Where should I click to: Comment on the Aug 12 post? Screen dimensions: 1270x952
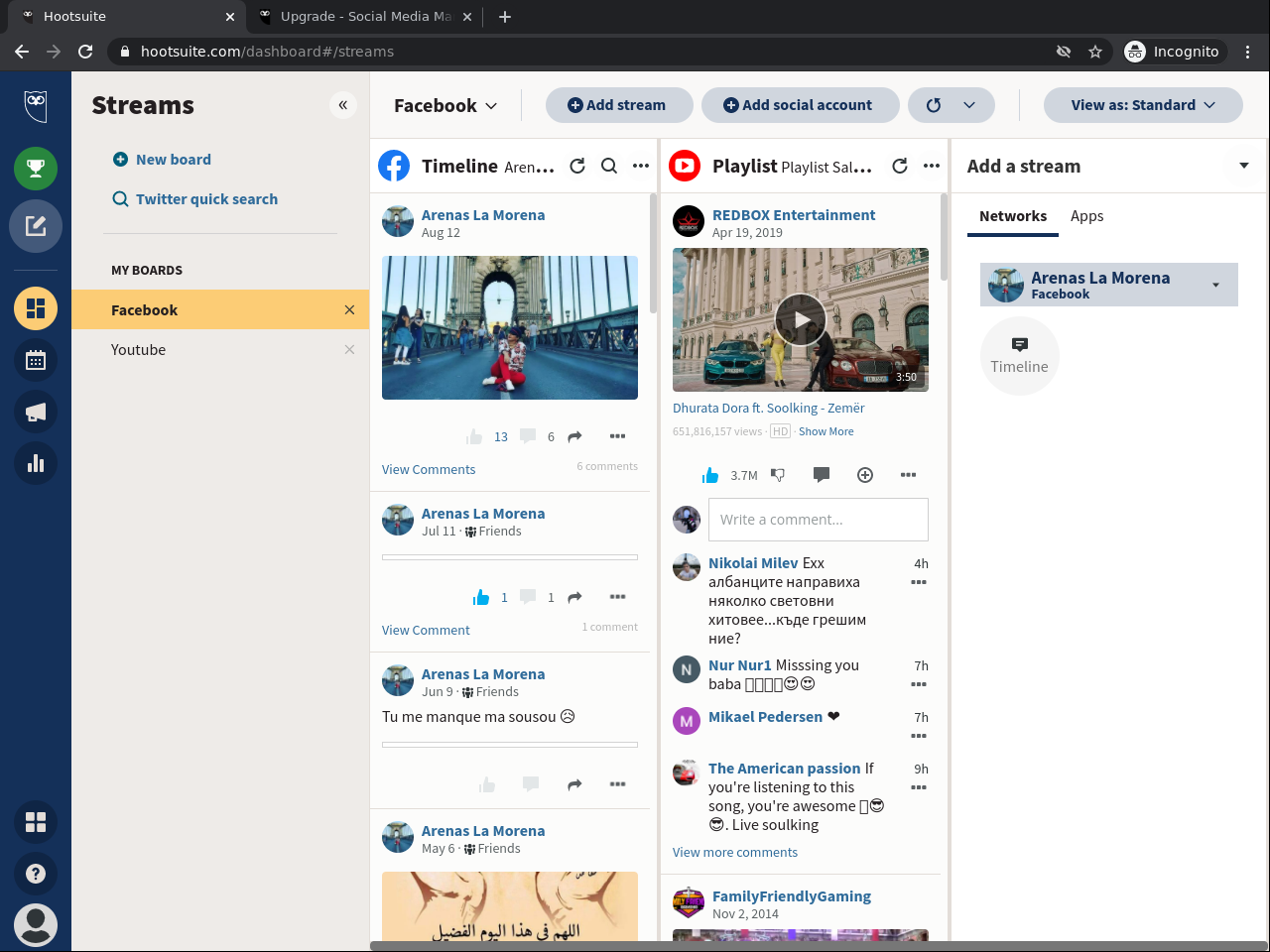pos(528,436)
